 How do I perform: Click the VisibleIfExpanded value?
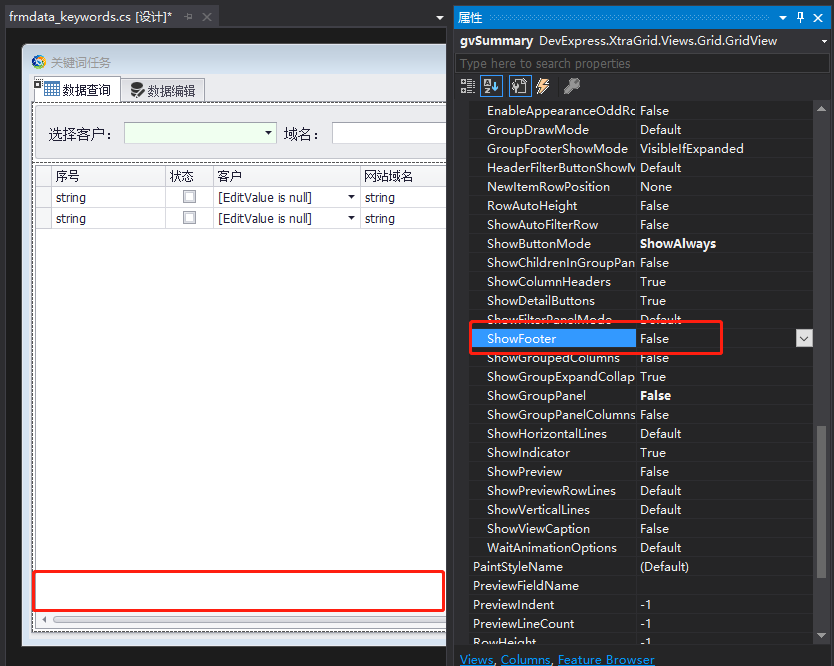click(691, 148)
